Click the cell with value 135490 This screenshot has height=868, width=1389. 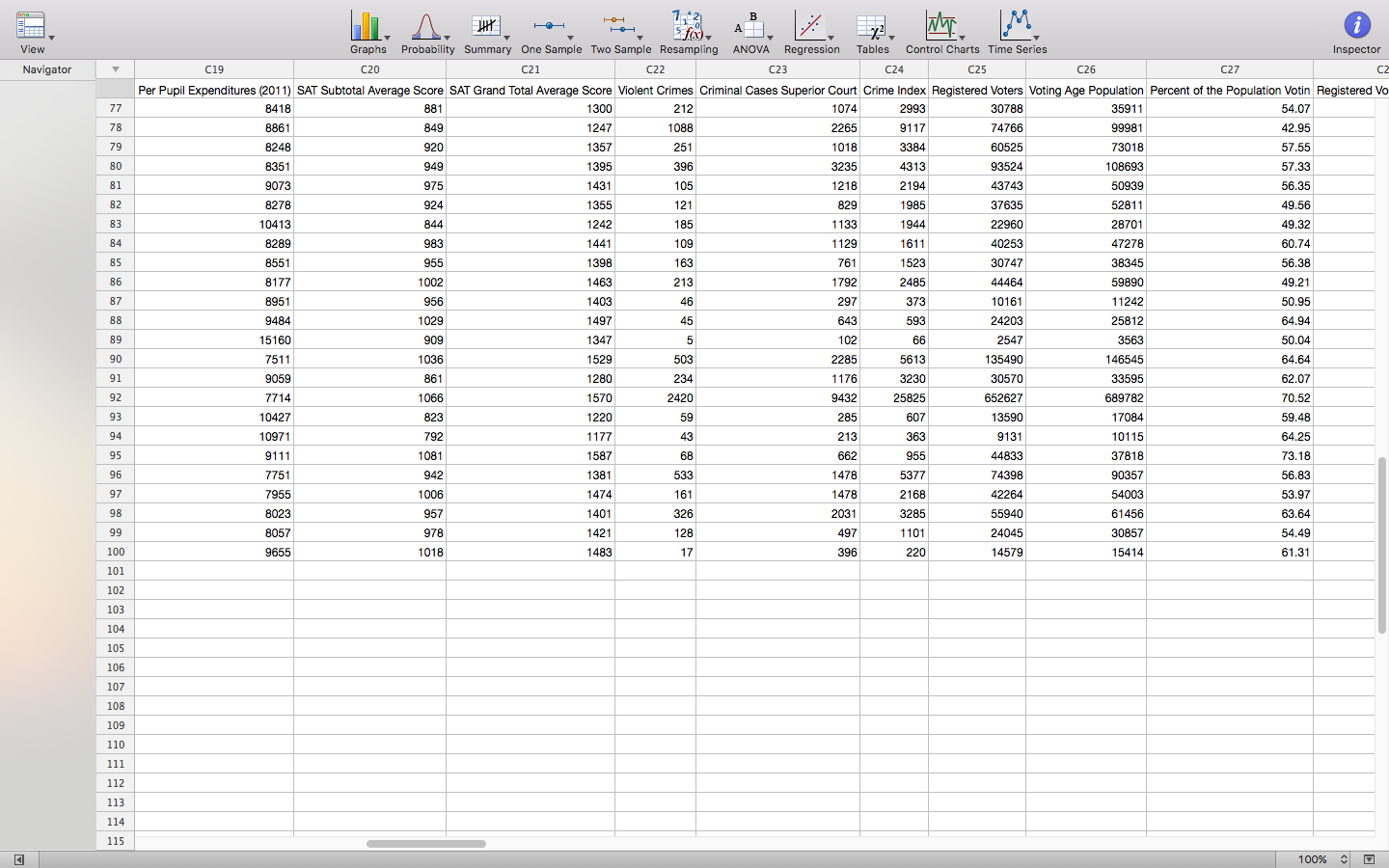[977, 359]
